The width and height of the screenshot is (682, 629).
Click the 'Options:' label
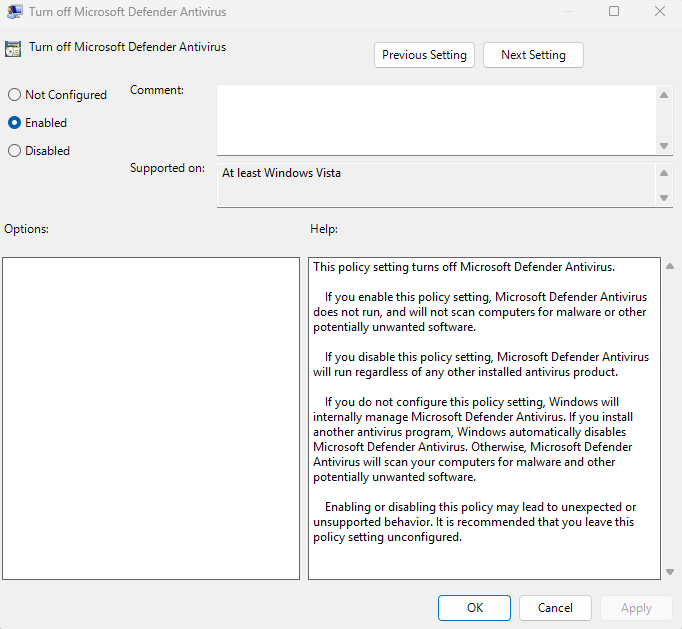tap(27, 229)
